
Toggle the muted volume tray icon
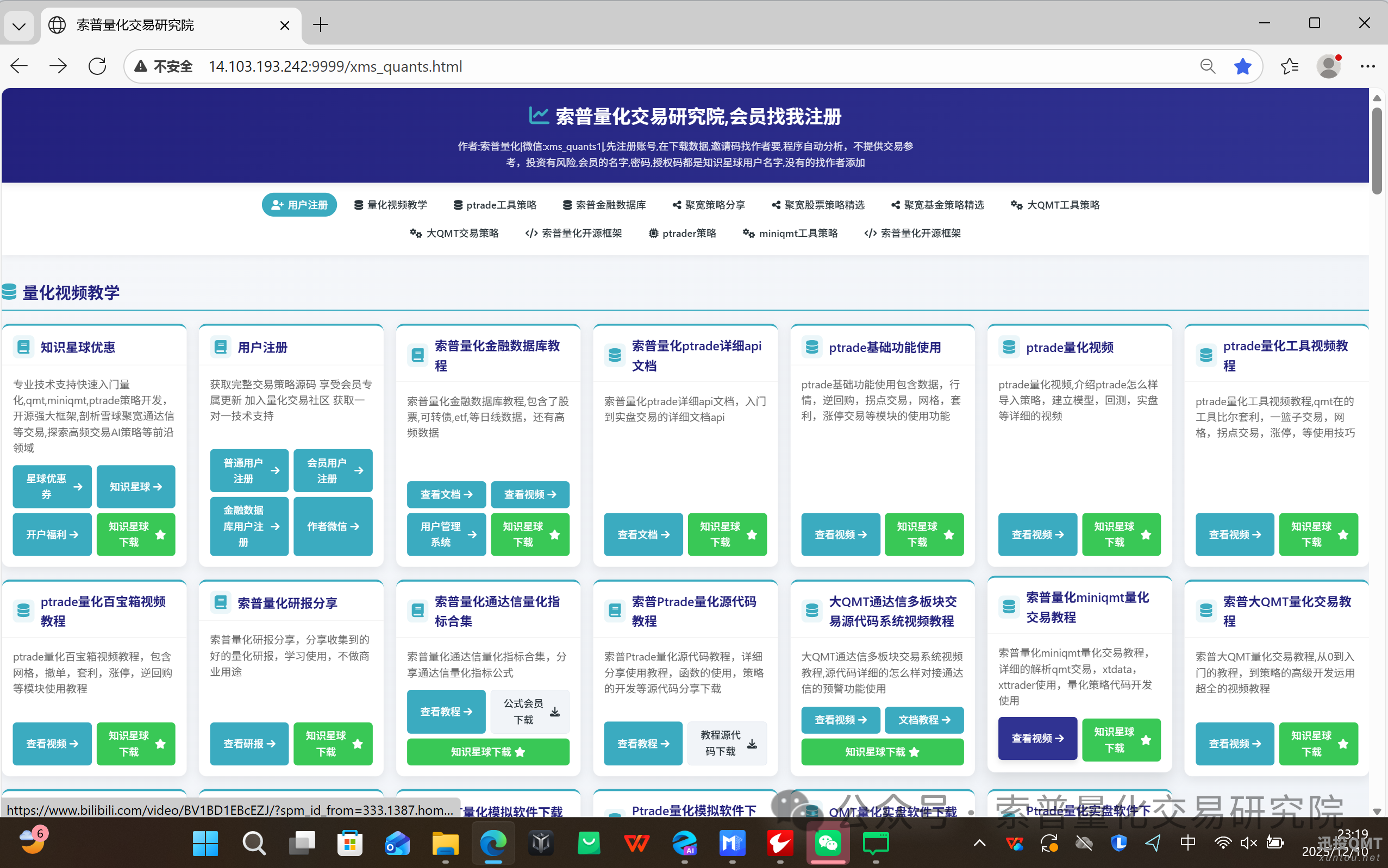coord(1248,842)
